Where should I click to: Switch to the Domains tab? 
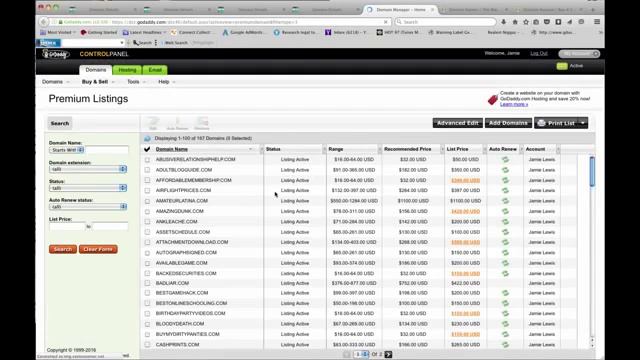96,70
